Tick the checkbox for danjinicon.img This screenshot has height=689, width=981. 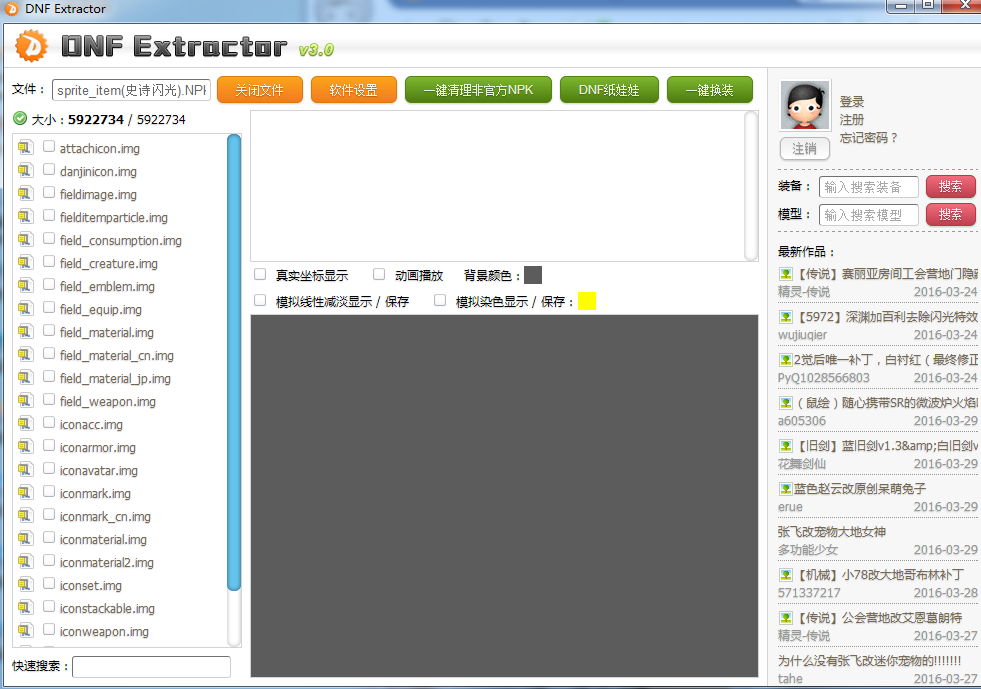pyautogui.click(x=49, y=171)
